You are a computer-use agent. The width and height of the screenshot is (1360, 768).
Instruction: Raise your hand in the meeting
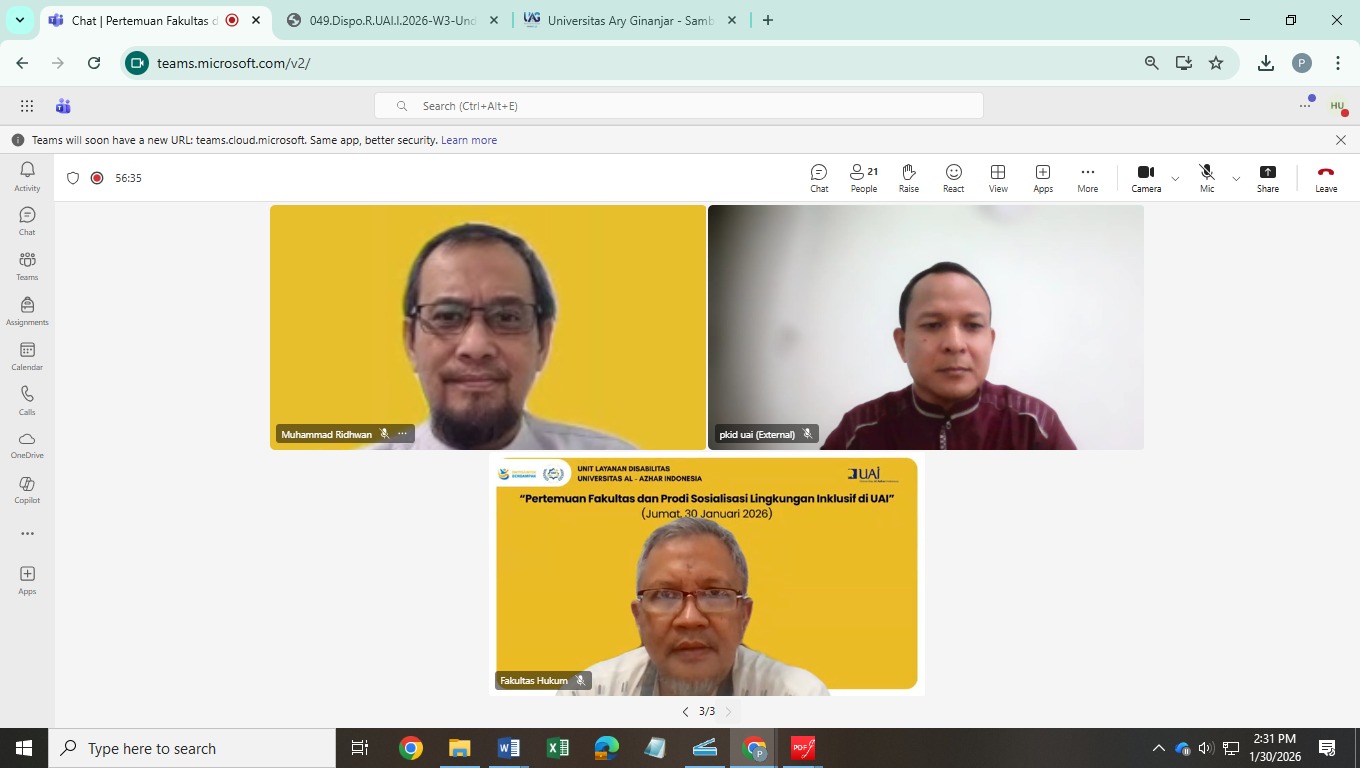(x=908, y=178)
